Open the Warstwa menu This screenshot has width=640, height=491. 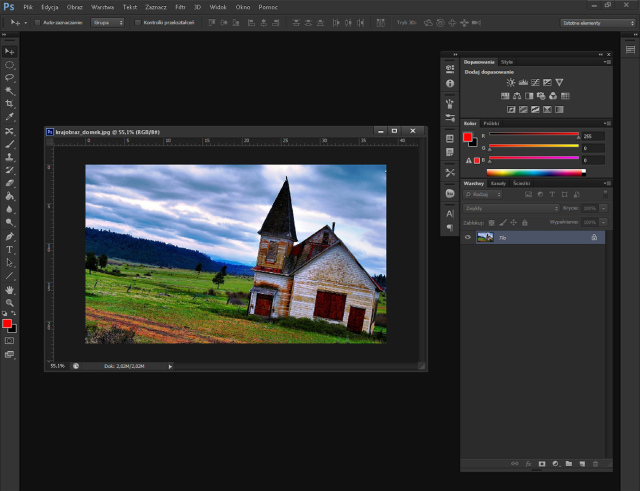click(x=102, y=7)
